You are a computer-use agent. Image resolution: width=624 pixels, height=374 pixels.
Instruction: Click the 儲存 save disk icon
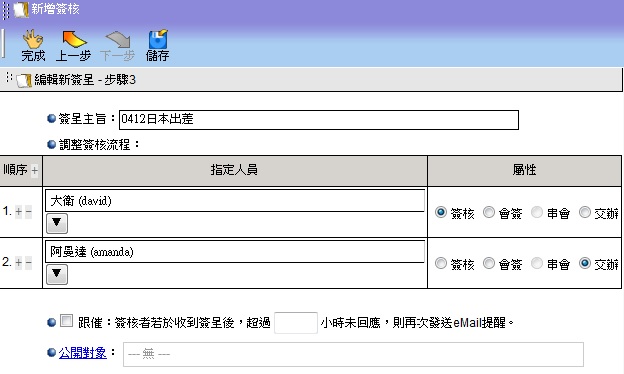(x=158, y=39)
